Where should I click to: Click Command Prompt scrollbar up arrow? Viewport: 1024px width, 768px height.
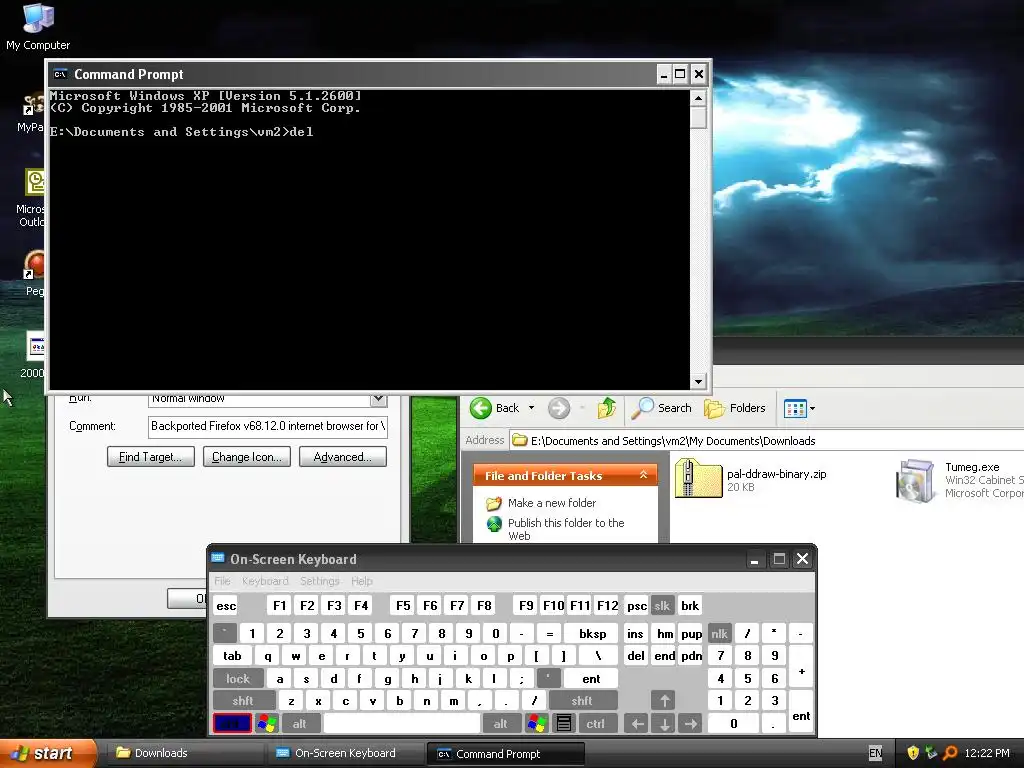tap(698, 99)
